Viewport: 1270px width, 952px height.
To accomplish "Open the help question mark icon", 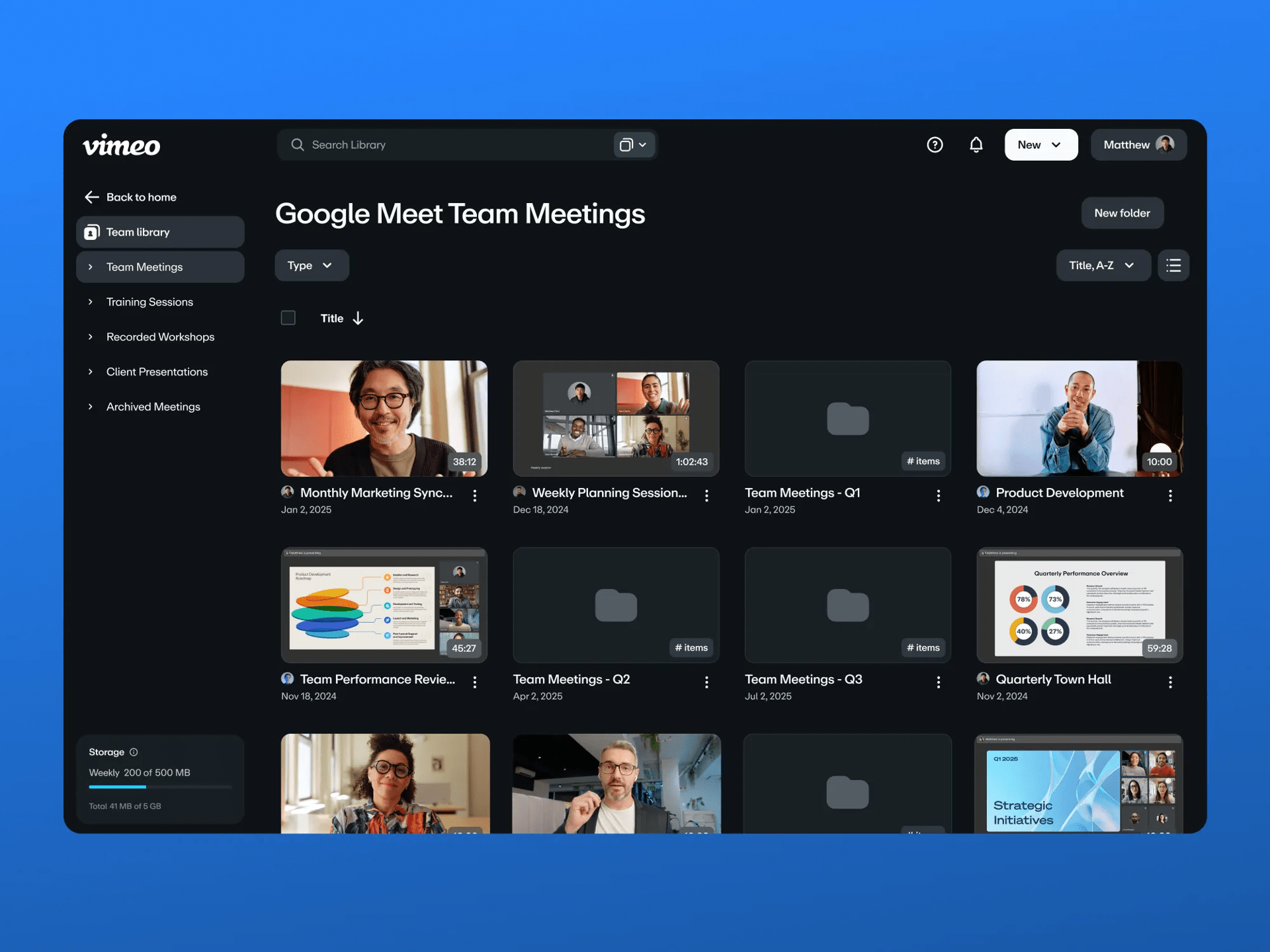I will (x=935, y=145).
